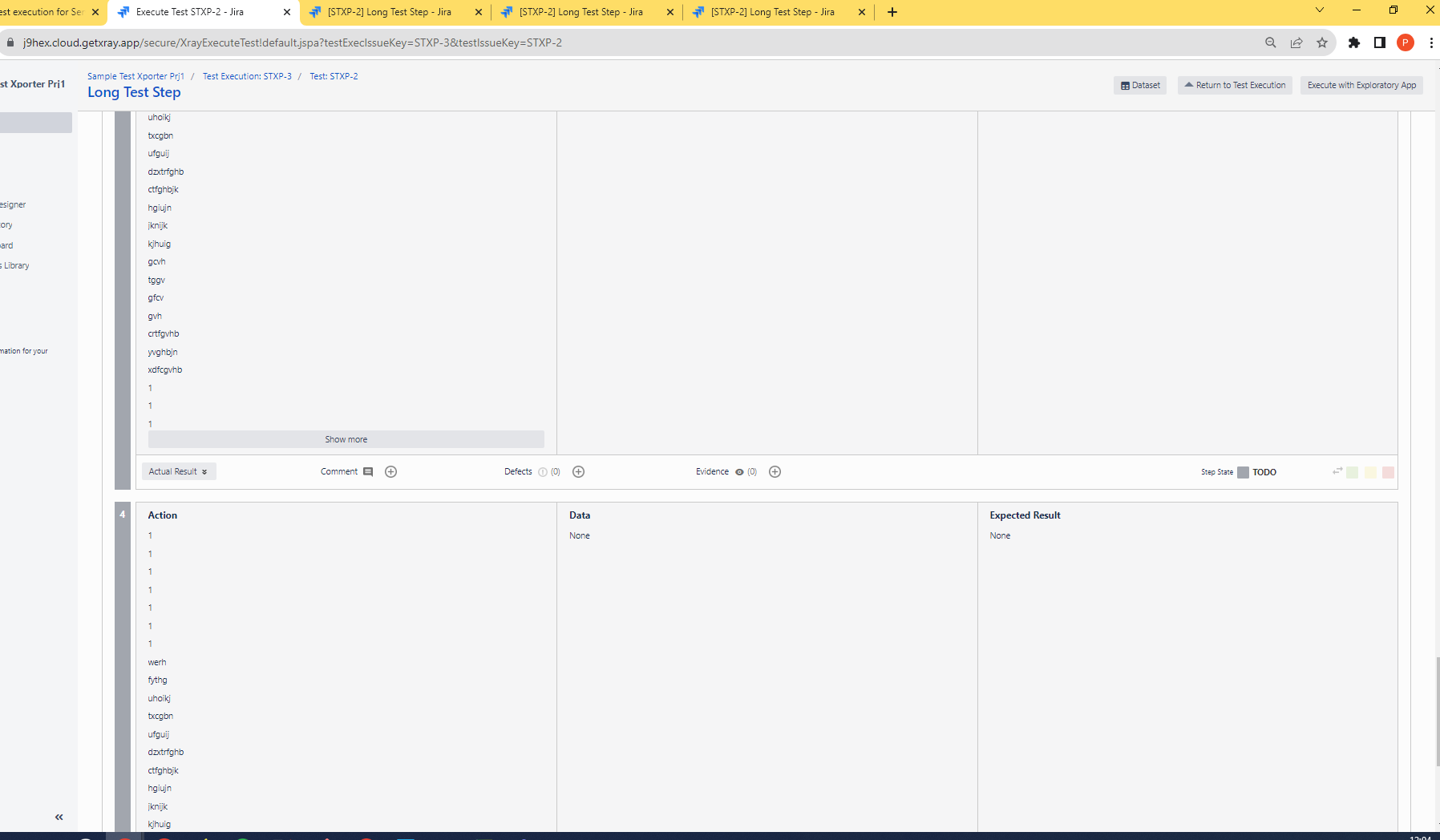Click Show more to reveal remaining step text
This screenshot has height=840, width=1440.
[346, 438]
